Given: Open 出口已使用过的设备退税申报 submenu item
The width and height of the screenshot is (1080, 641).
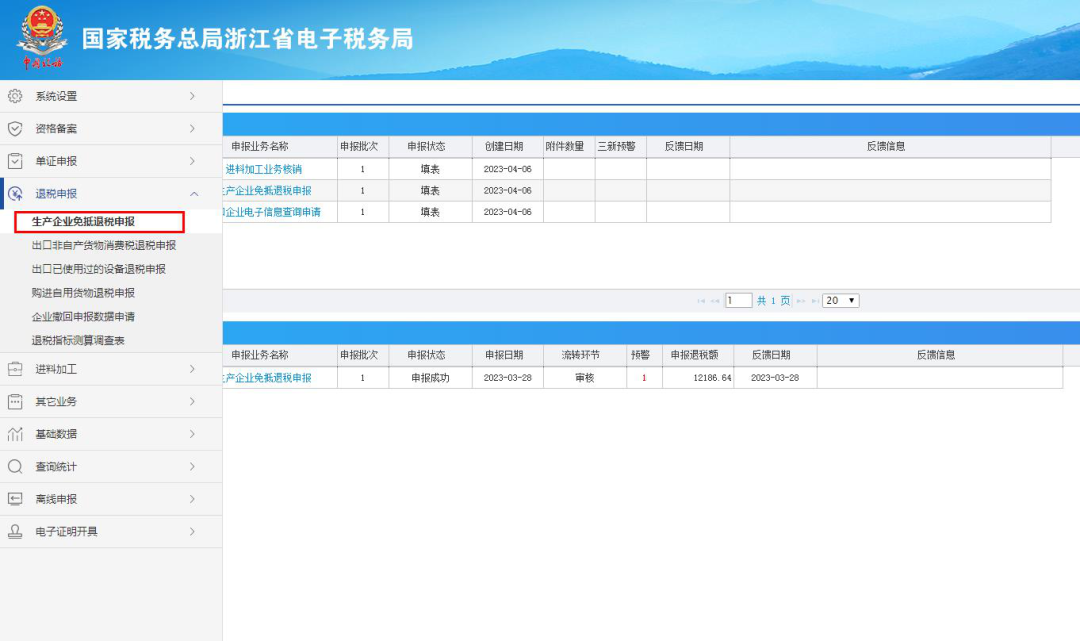Looking at the screenshot, I should (98, 269).
